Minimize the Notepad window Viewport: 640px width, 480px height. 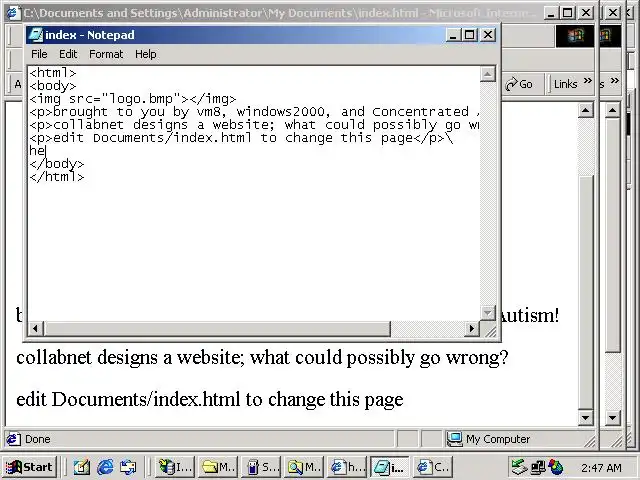[453, 35]
